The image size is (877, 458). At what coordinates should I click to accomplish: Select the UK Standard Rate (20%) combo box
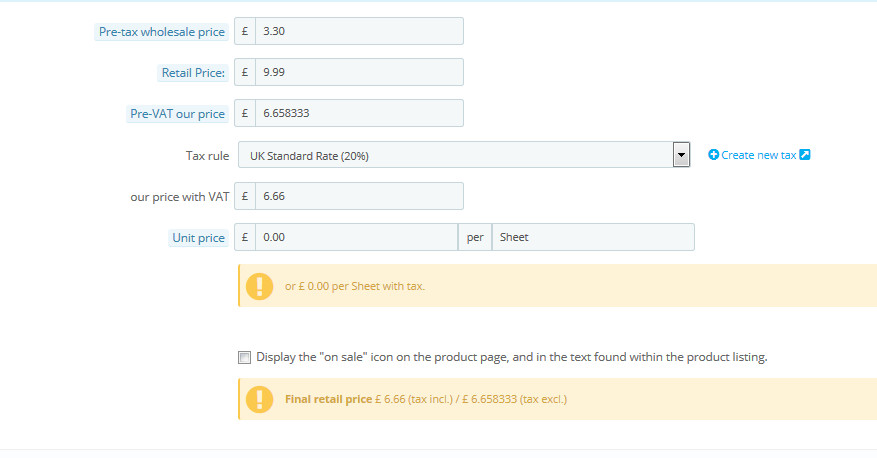point(464,155)
